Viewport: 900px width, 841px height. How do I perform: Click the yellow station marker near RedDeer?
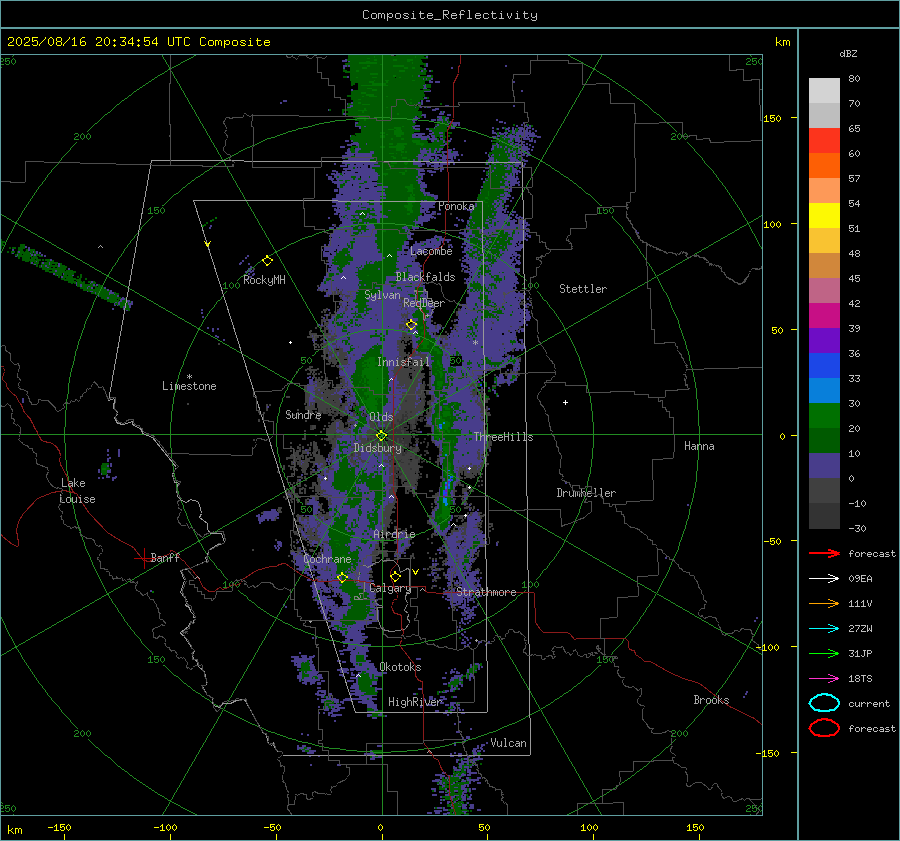click(x=411, y=324)
